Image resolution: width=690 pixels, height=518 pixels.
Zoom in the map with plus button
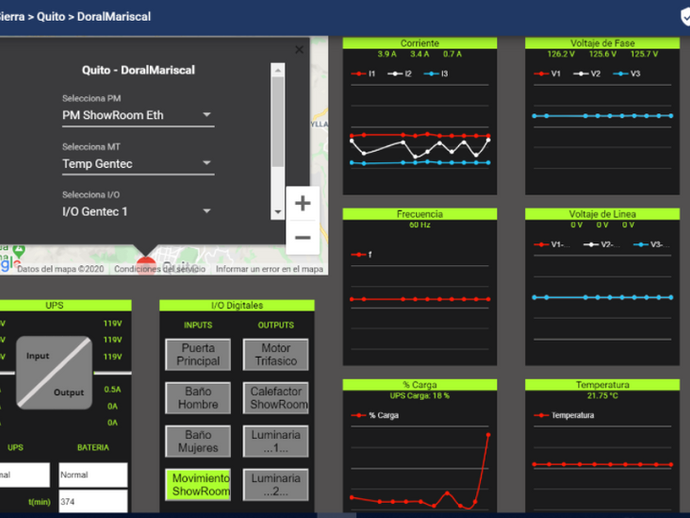(x=303, y=203)
